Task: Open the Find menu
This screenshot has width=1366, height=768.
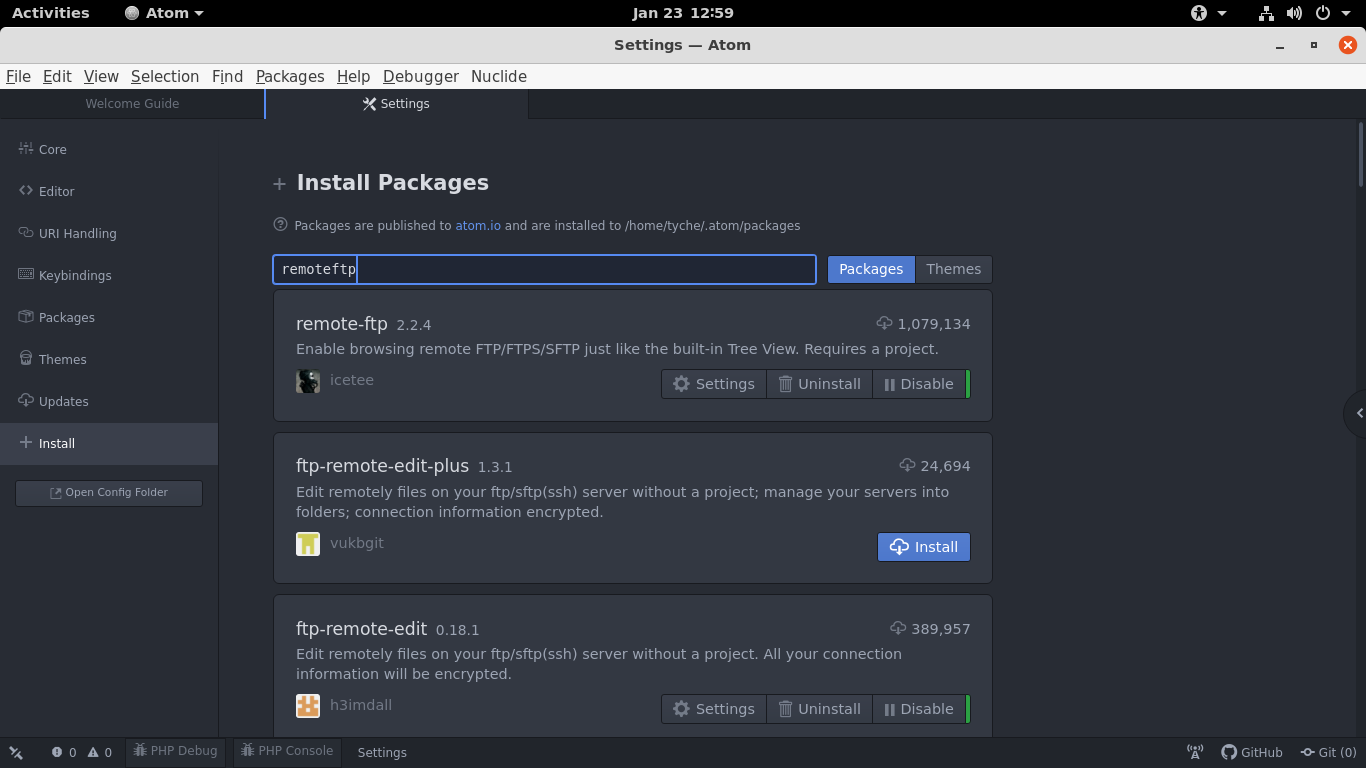Action: pyautogui.click(x=227, y=76)
